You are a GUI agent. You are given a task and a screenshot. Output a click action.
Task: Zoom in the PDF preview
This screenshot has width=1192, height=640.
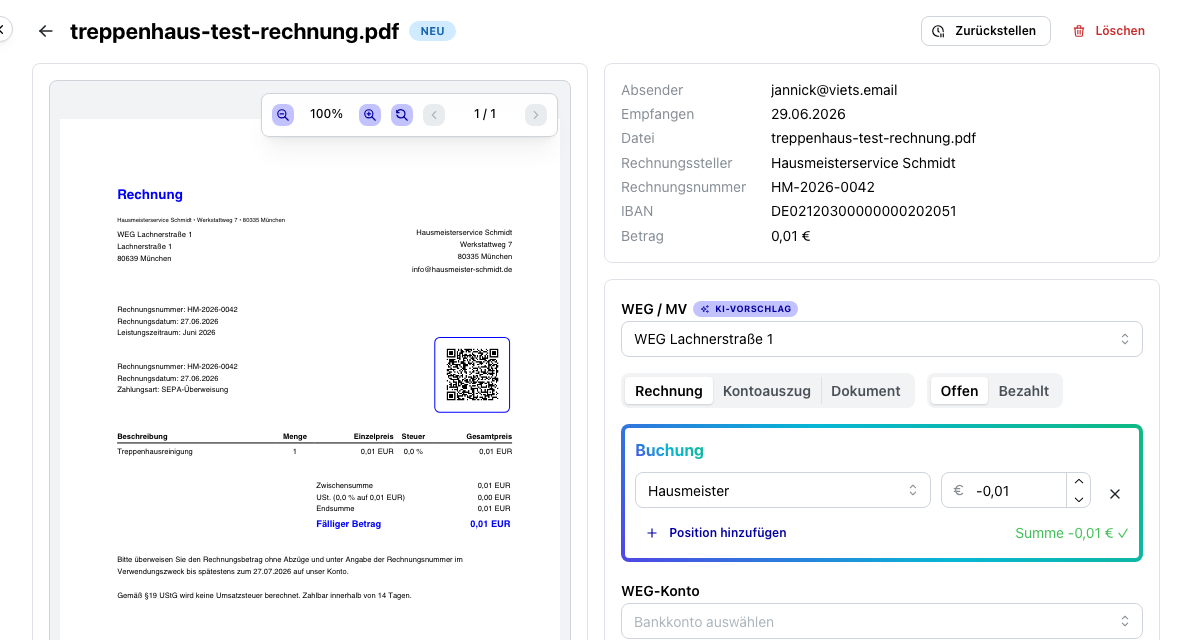click(x=369, y=115)
